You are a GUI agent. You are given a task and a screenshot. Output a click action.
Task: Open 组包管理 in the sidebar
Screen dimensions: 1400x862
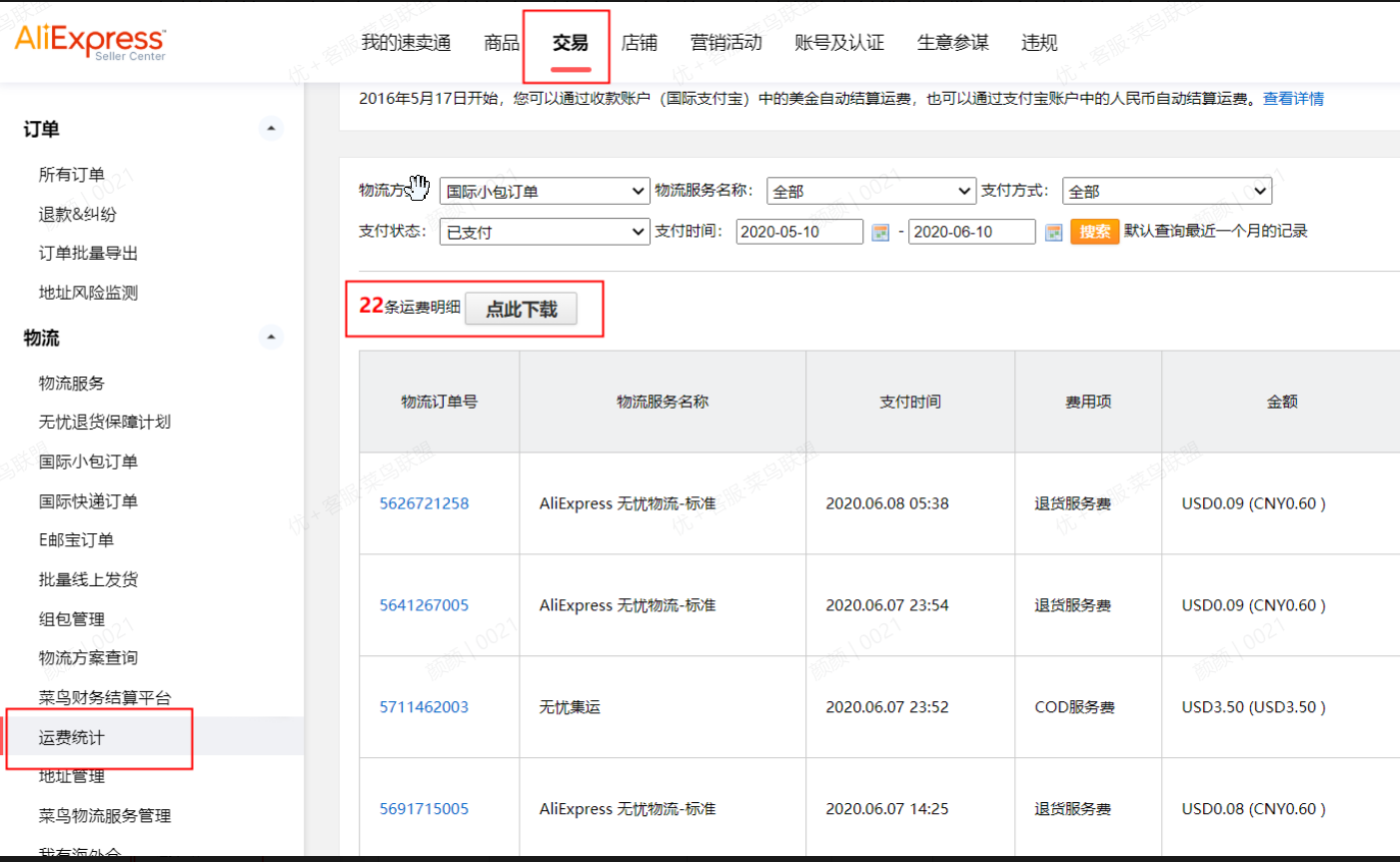(x=72, y=619)
